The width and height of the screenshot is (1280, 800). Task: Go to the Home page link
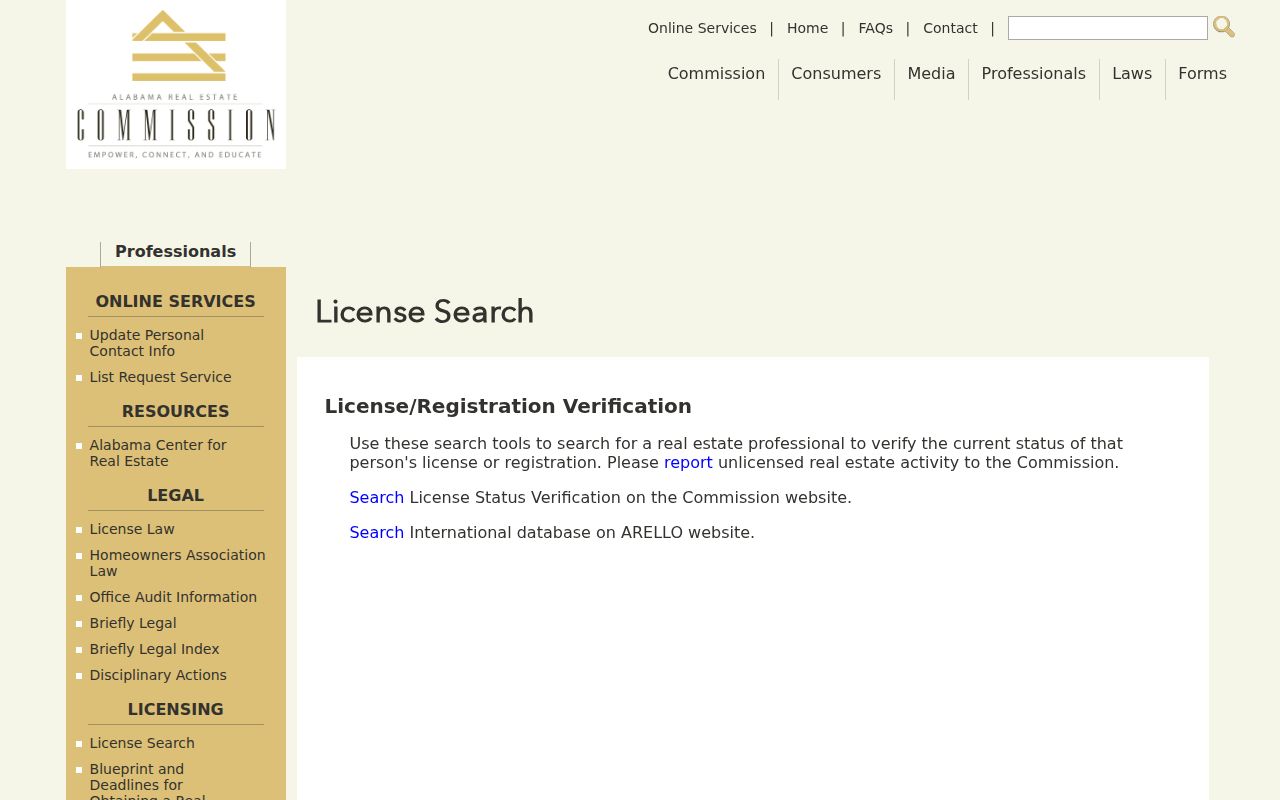[807, 28]
